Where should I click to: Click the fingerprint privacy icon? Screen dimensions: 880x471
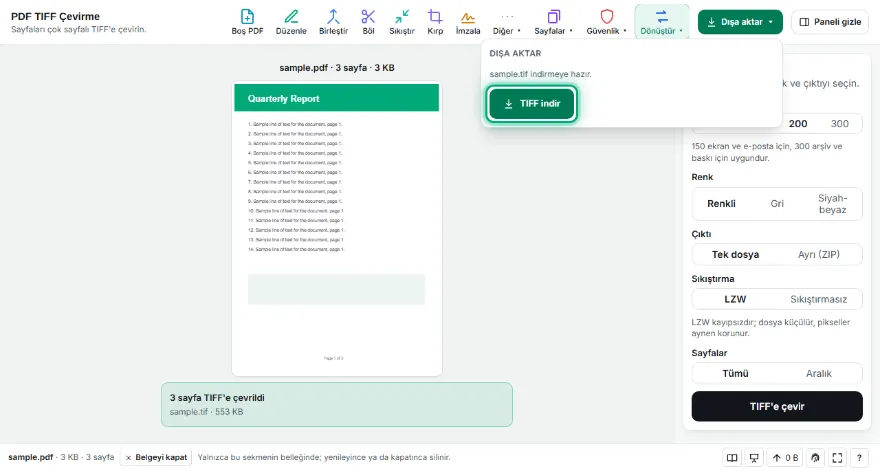(x=815, y=458)
